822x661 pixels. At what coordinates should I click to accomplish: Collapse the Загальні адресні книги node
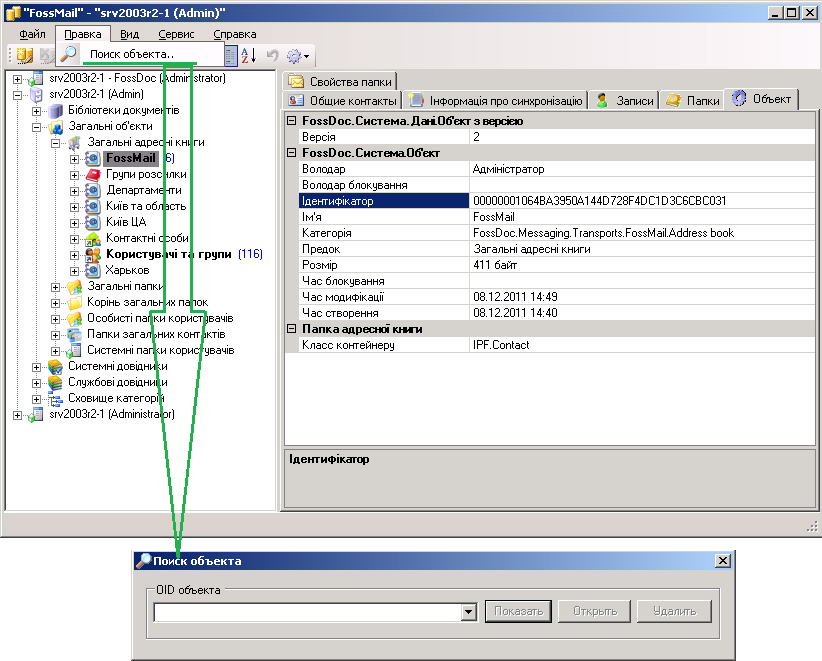57,143
